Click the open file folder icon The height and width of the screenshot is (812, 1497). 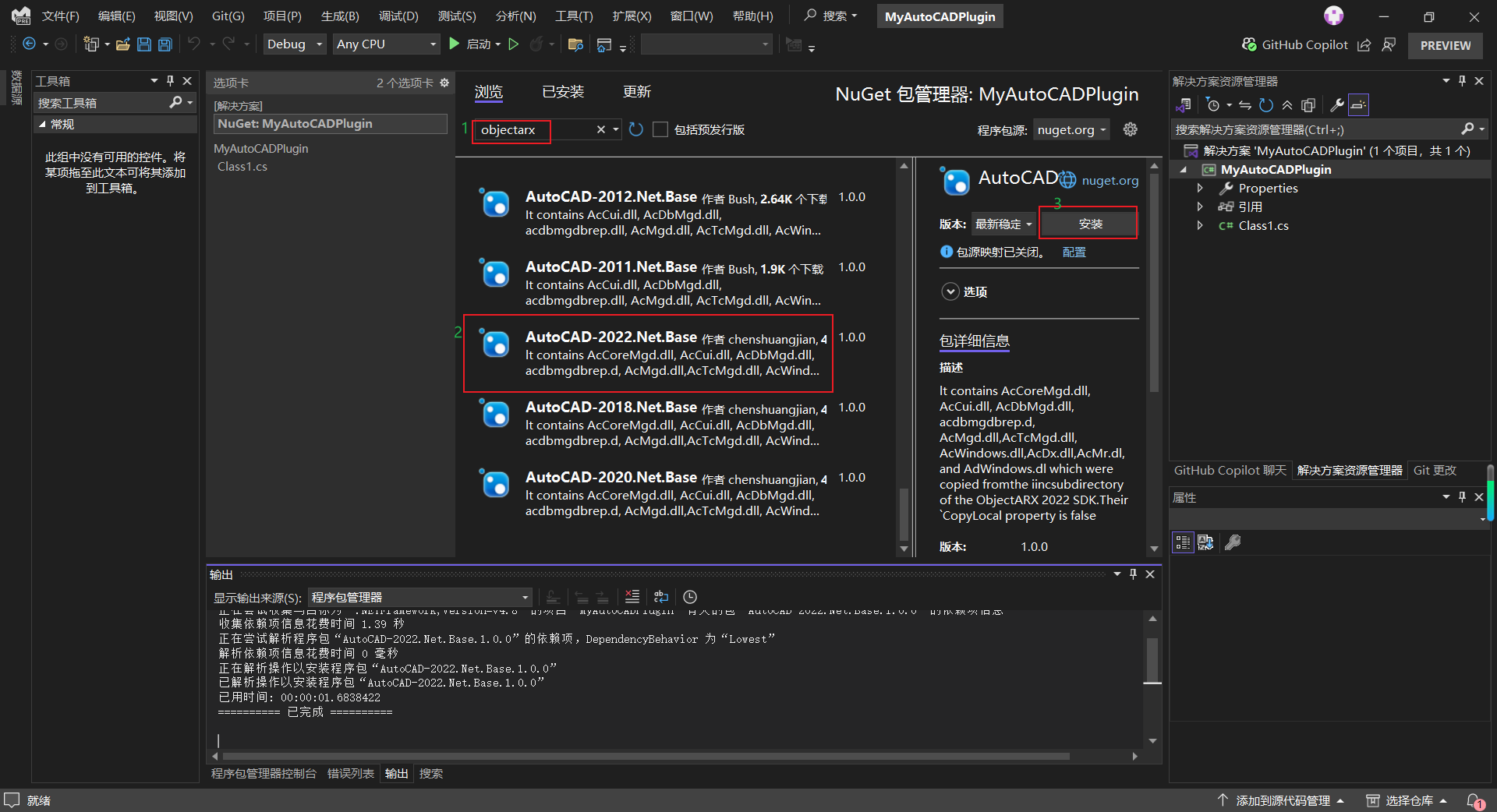123,44
